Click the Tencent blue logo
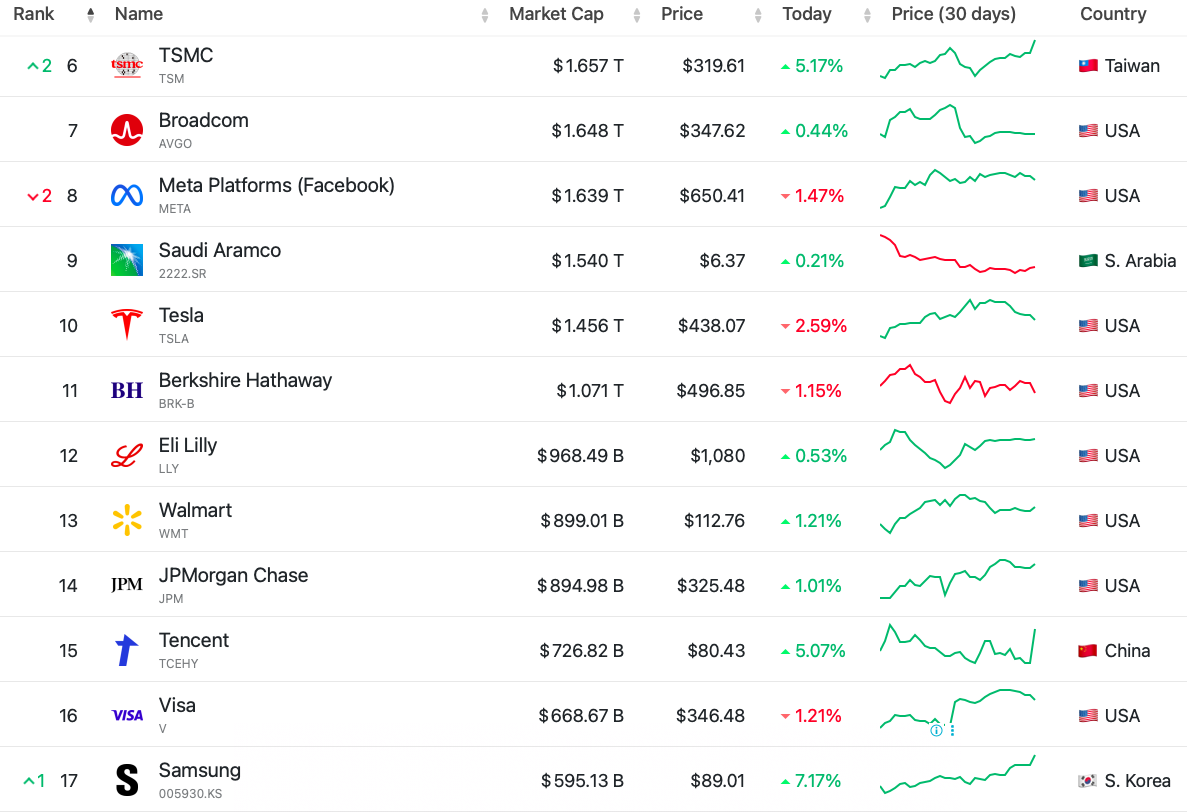The image size is (1187, 812). (x=127, y=651)
